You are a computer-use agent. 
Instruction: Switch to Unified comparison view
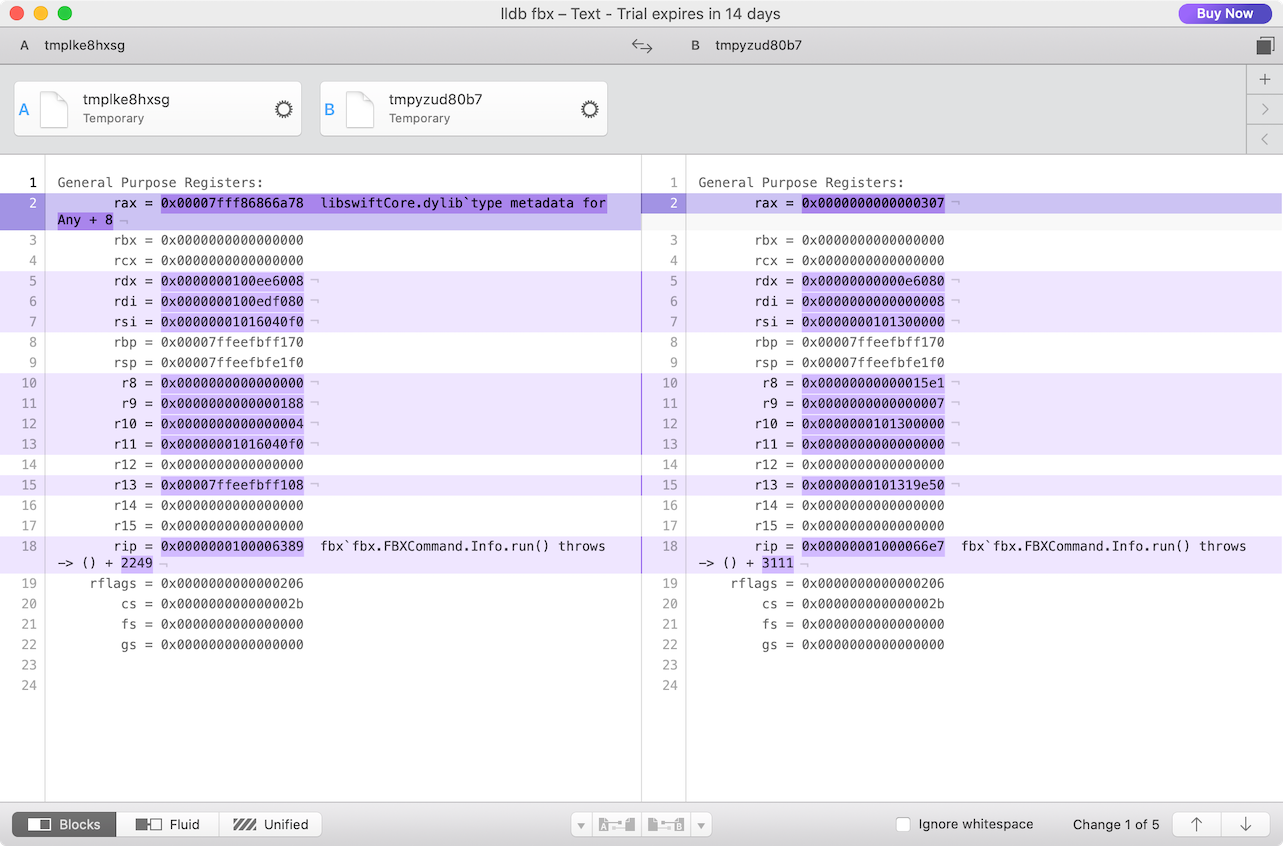(271, 825)
